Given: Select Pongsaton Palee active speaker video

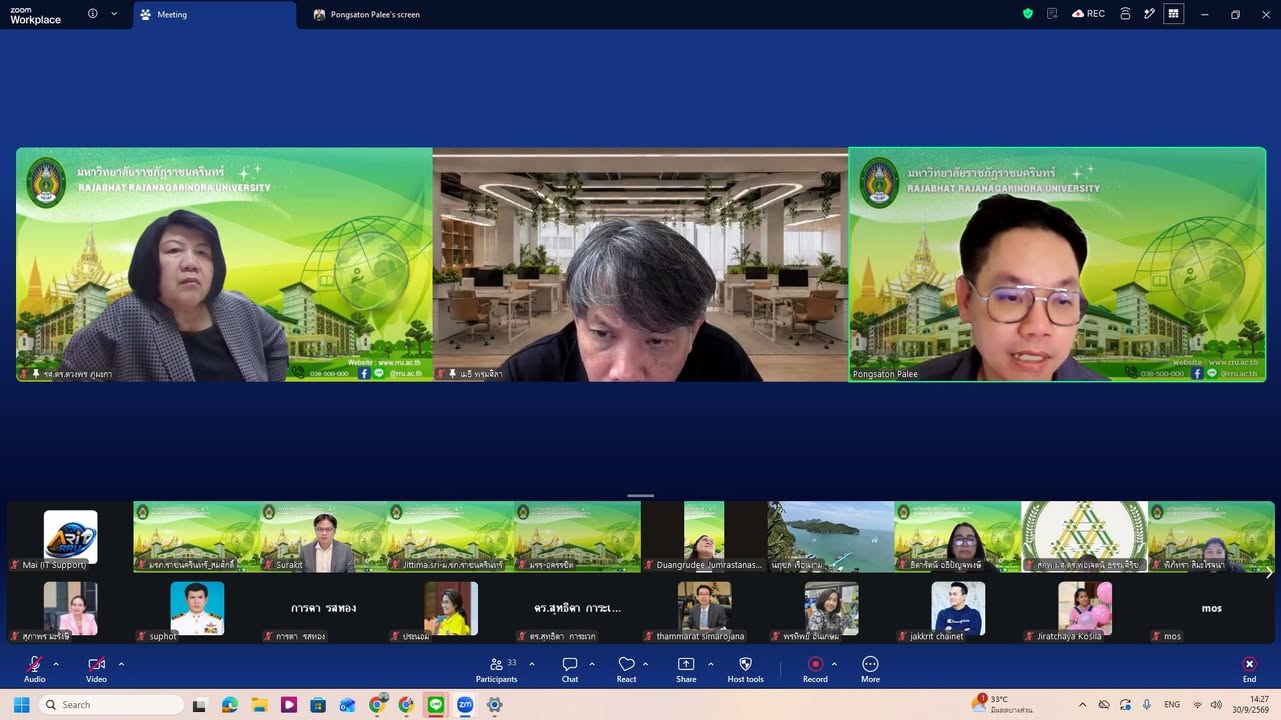Looking at the screenshot, I should pyautogui.click(x=1057, y=265).
